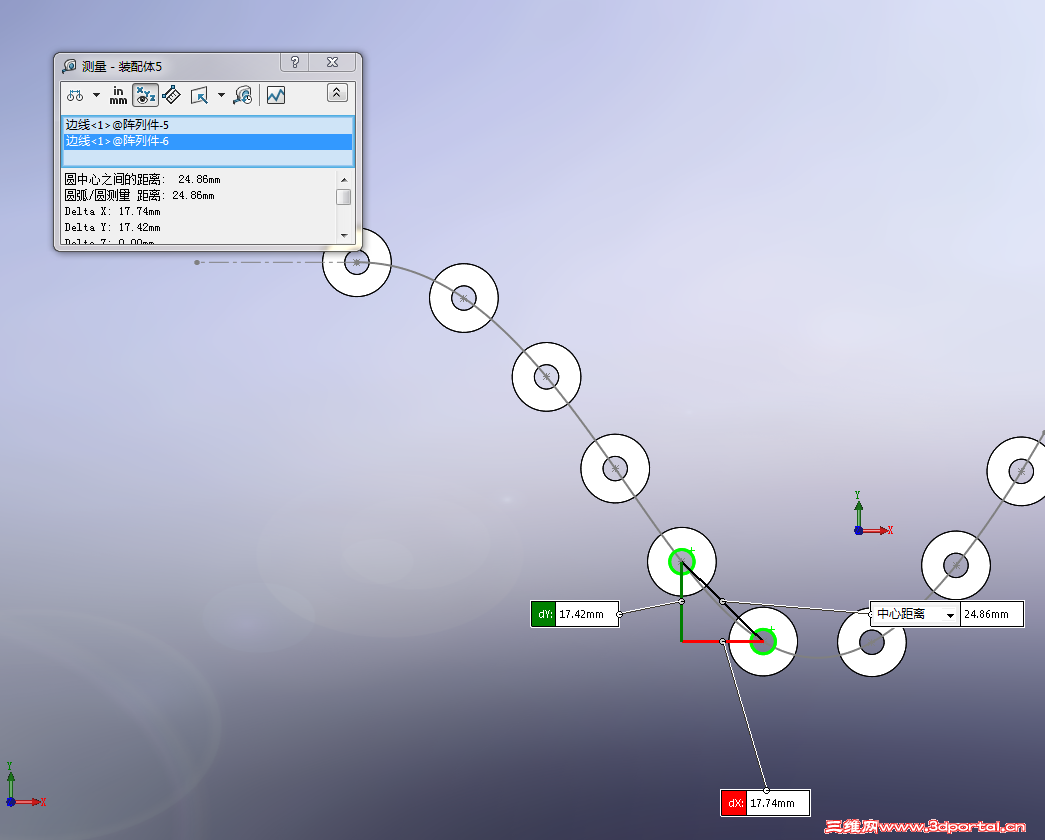Screen dimensions: 1045x840
Task: Expand the arc/circle measurement options arrow
Action: pyautogui.click(x=97, y=95)
